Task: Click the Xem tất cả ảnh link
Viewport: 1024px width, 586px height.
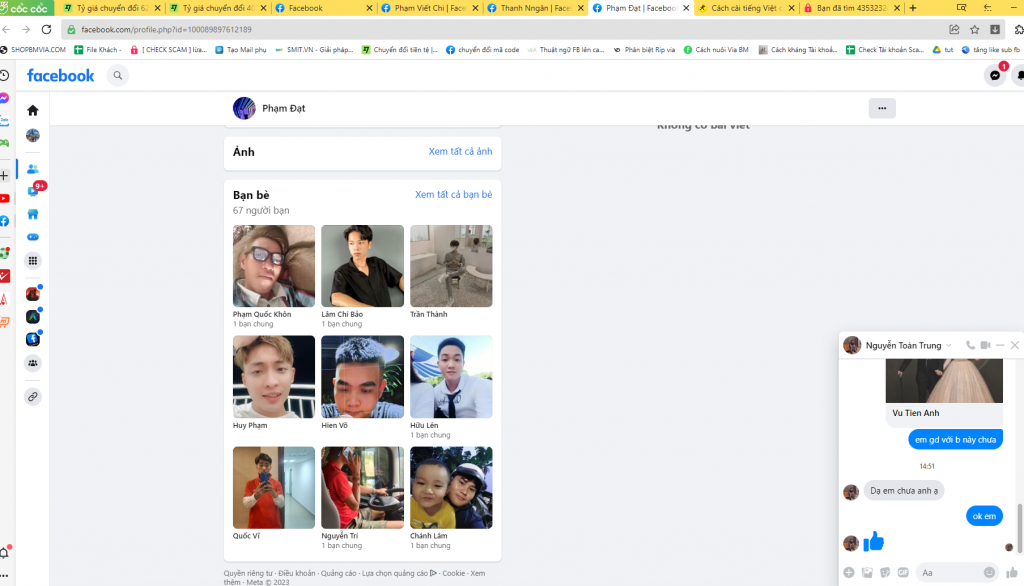Action: point(460,152)
